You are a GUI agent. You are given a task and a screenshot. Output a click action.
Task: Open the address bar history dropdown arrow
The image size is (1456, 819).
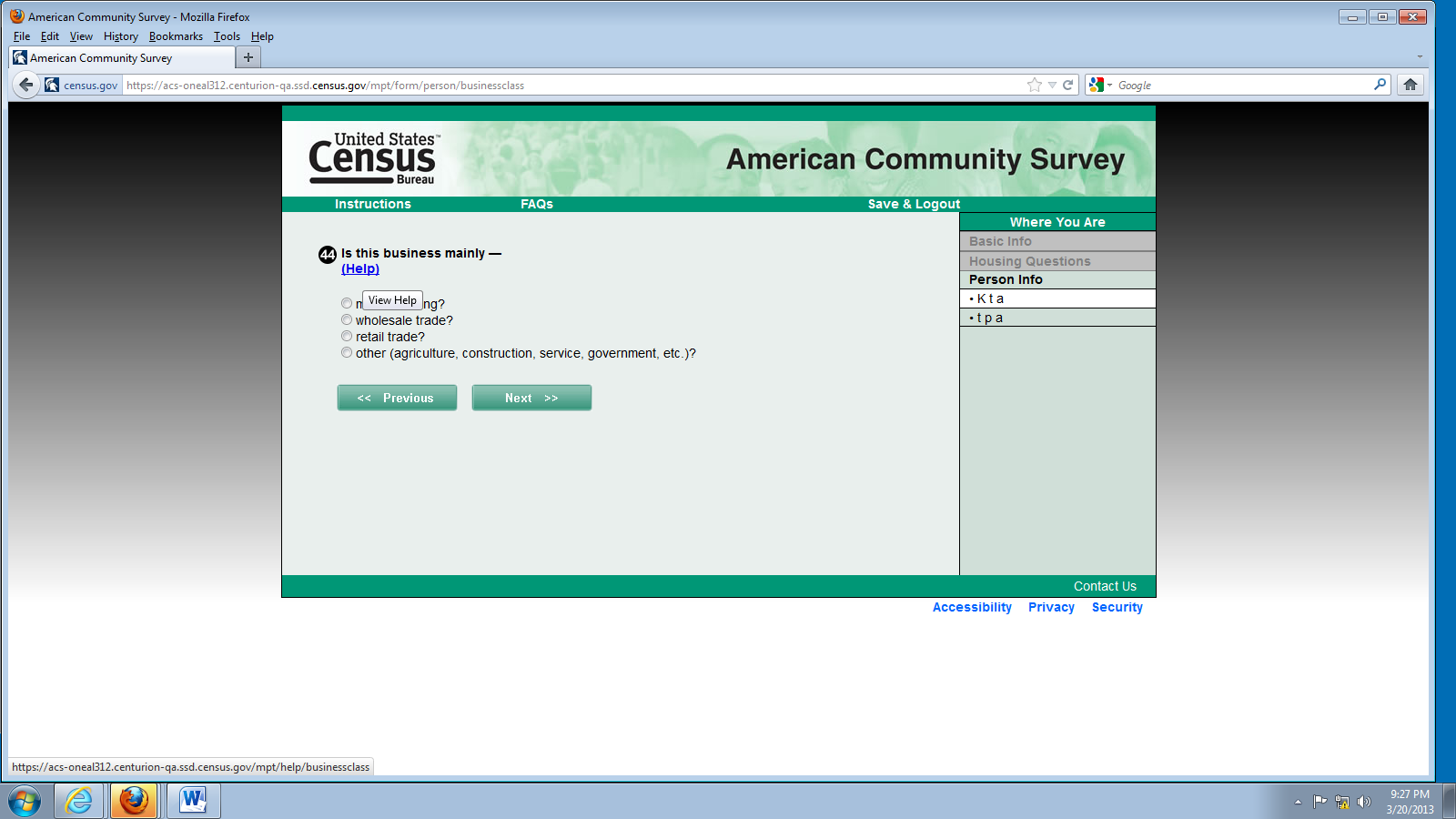coord(1052,85)
